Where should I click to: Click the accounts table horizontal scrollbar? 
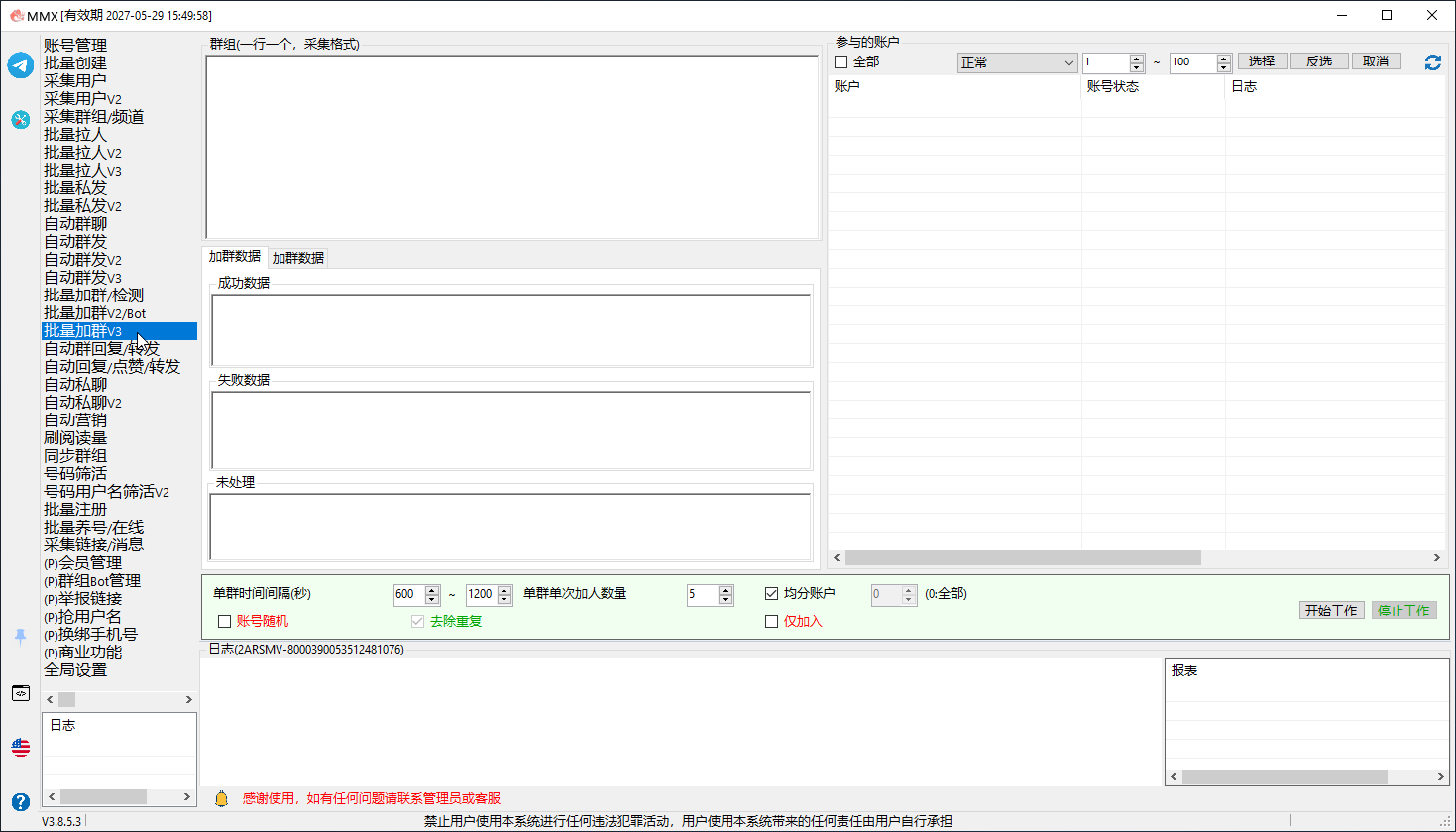pos(1023,557)
